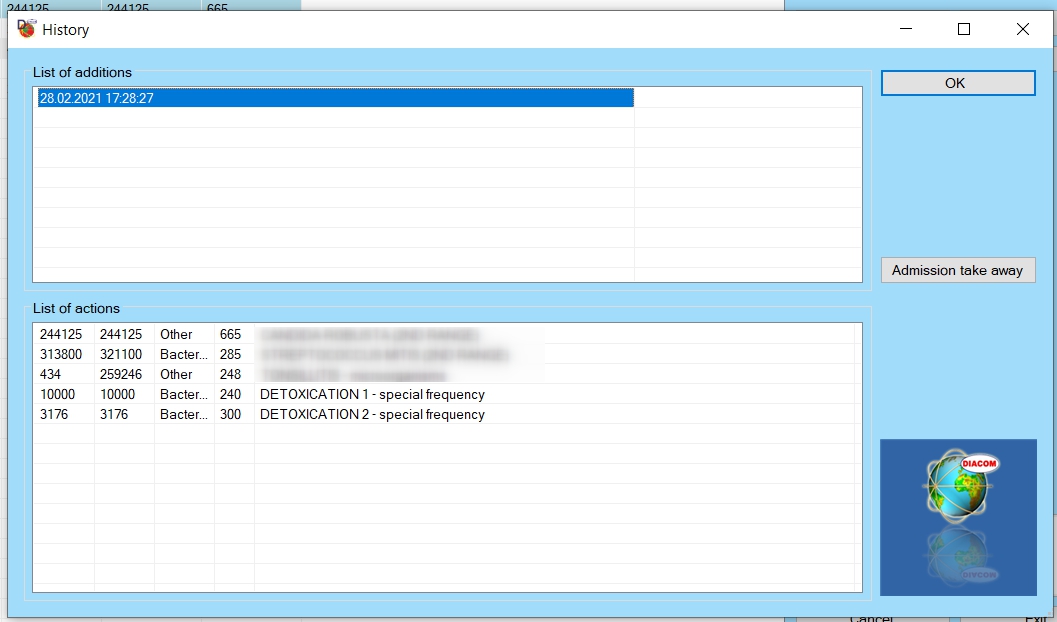Click the 259246 cell in actions list
The height and width of the screenshot is (622, 1057).
click(120, 375)
